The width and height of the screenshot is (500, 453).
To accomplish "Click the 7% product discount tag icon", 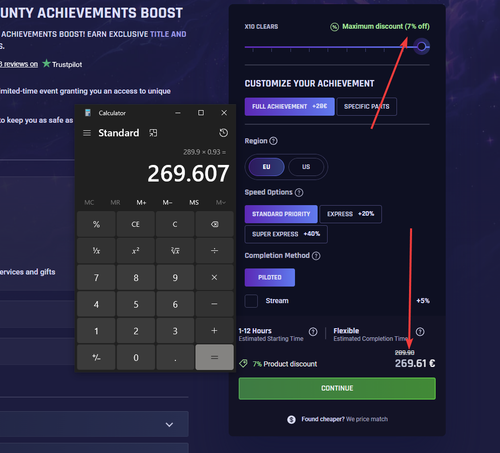I will (x=244, y=363).
